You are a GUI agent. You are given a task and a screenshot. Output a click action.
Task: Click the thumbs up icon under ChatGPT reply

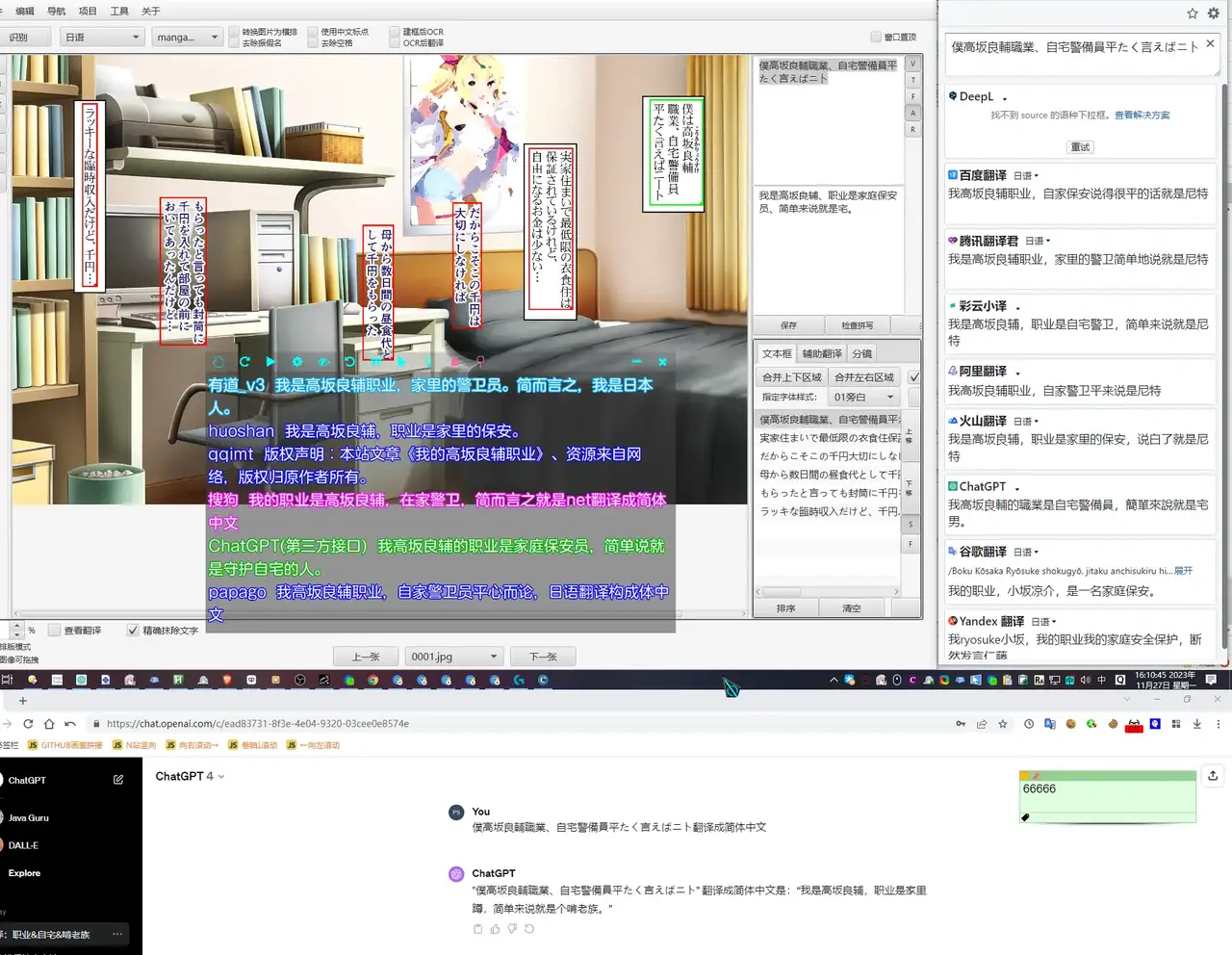[495, 929]
